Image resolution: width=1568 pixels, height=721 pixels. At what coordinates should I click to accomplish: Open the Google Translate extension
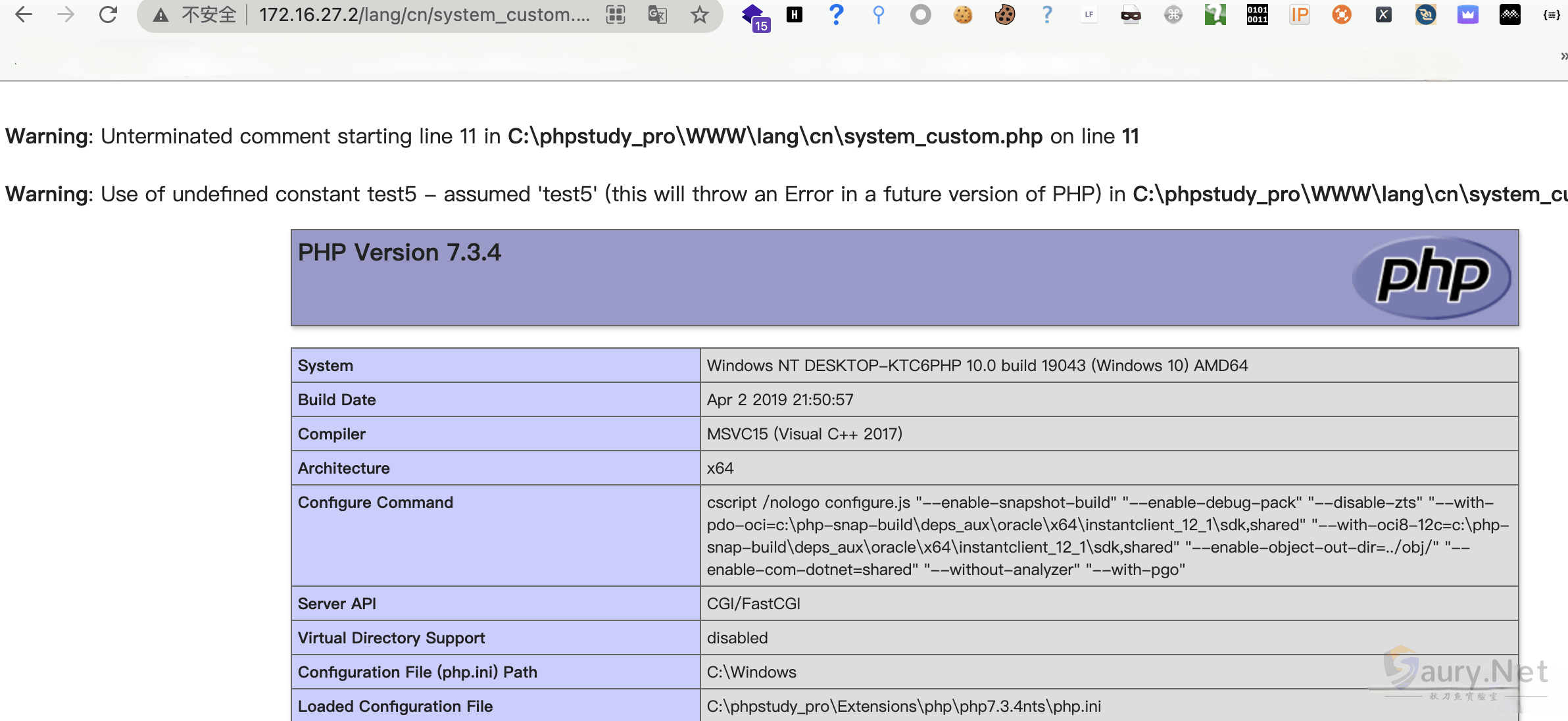[x=658, y=14]
